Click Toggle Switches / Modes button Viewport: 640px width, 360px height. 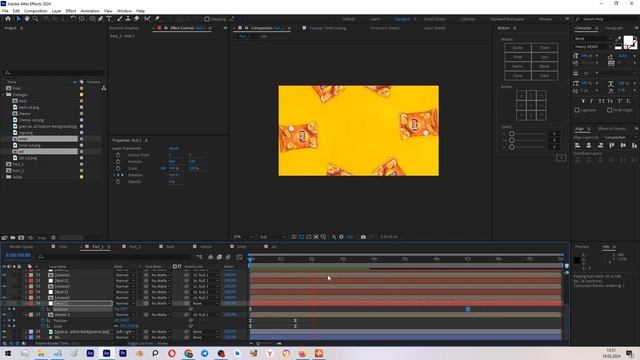click(148, 343)
